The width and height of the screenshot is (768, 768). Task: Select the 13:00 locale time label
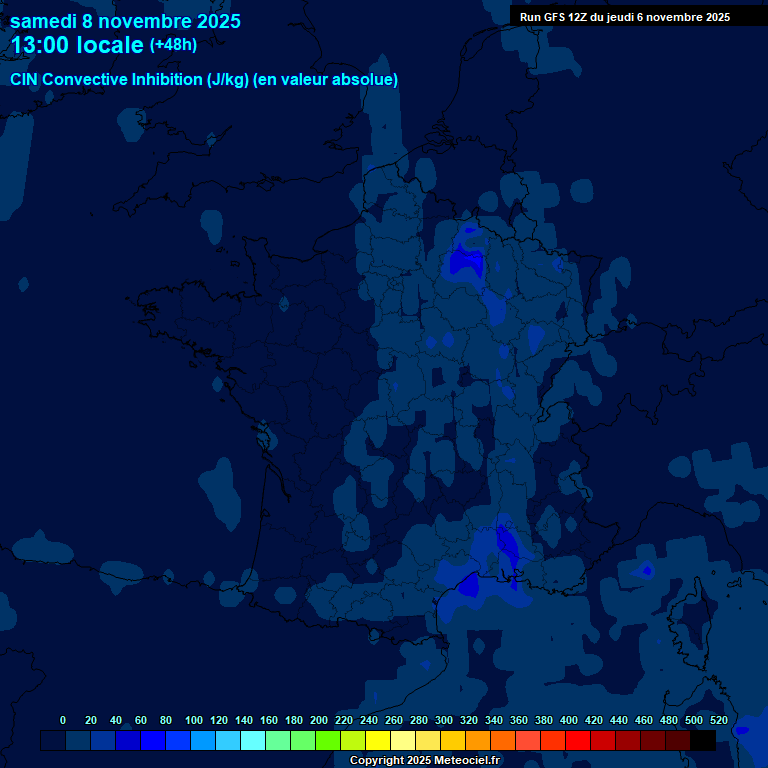77,46
